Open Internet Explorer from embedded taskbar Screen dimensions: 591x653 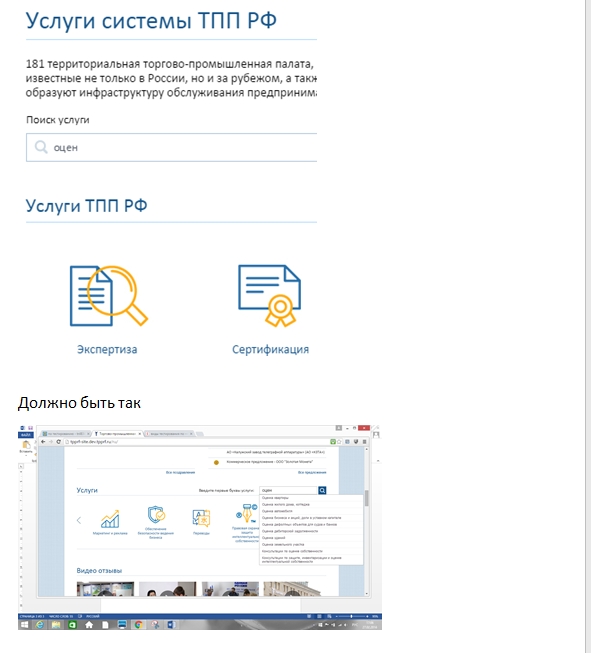pos(40,625)
